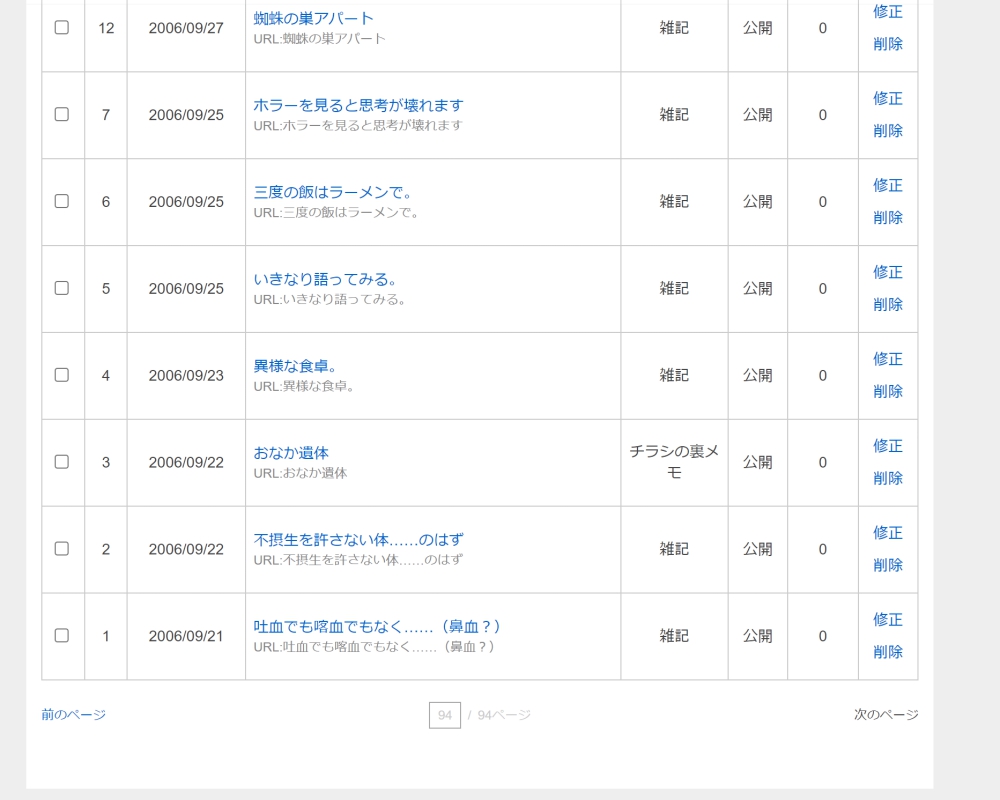
Task: Tick the checkbox for entry 2
Action: coord(62,548)
